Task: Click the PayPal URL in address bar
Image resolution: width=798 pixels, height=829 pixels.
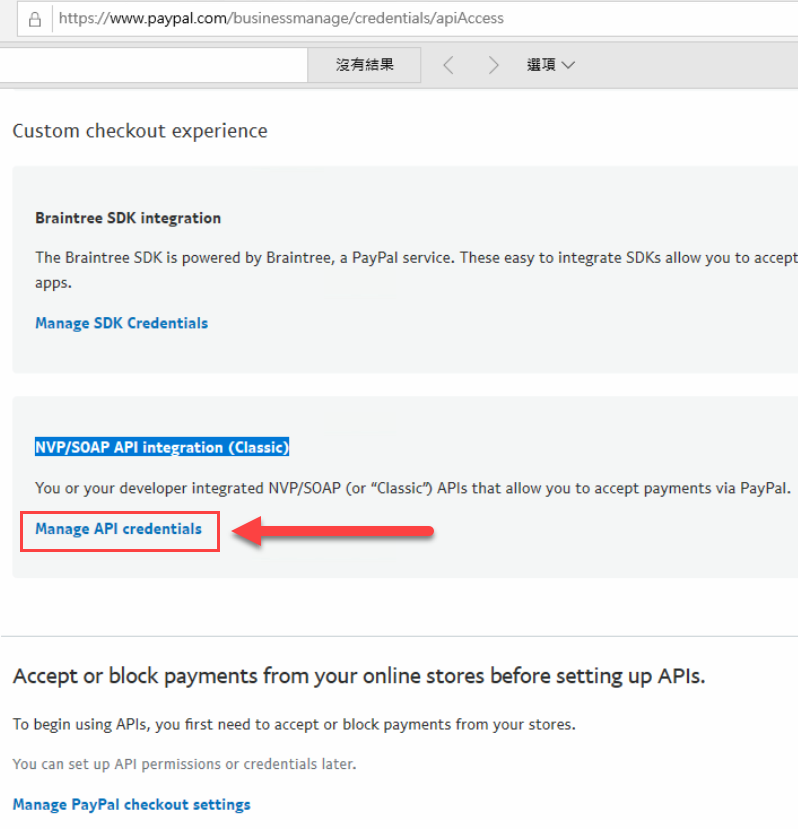Action: point(281,18)
